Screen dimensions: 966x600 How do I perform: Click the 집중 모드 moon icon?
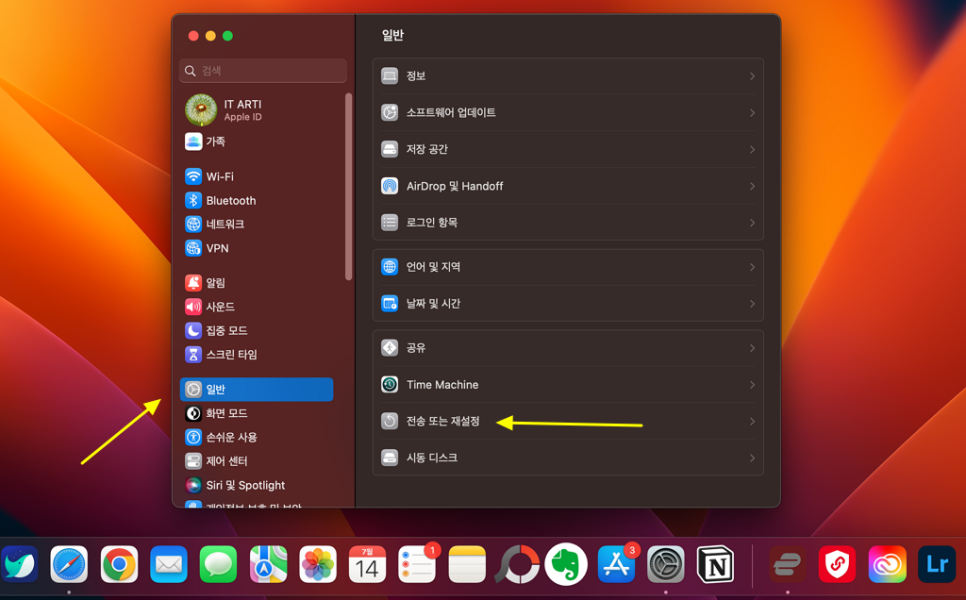(193, 331)
